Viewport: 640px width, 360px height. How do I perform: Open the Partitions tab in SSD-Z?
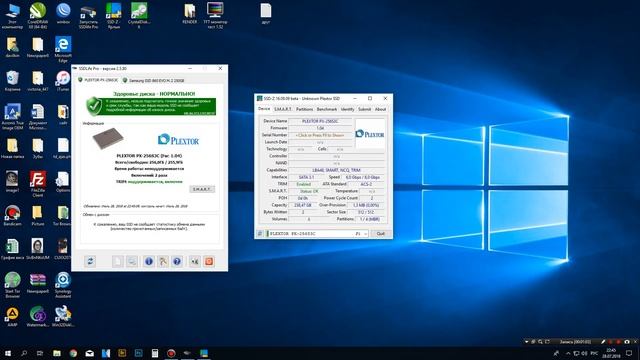tap(304, 109)
